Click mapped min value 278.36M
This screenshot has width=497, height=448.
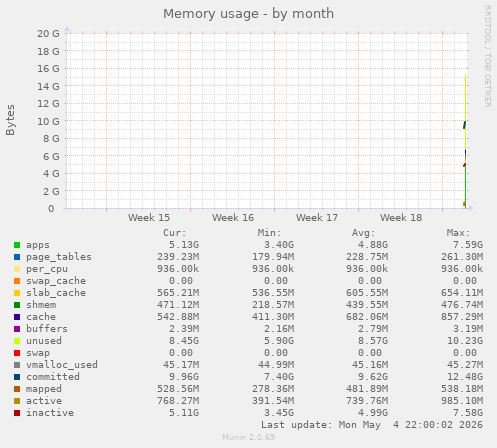[273, 389]
